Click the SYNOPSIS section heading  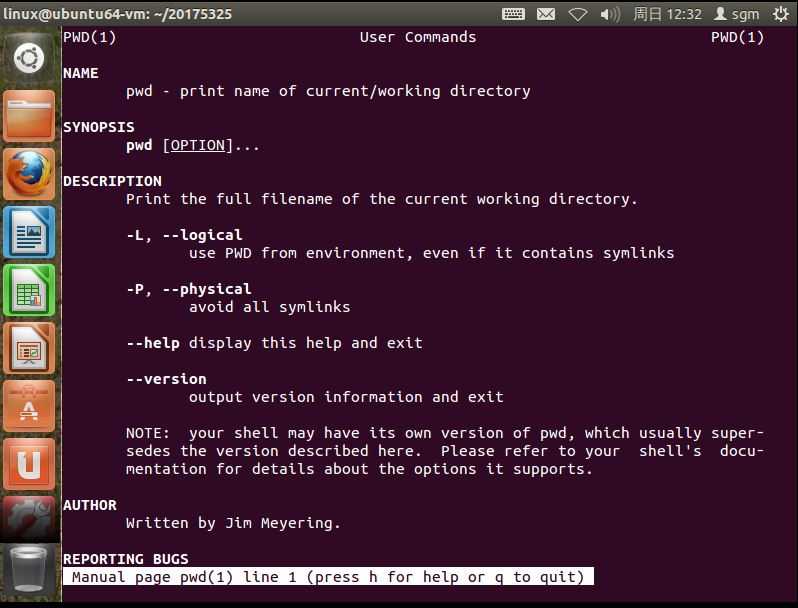99,127
